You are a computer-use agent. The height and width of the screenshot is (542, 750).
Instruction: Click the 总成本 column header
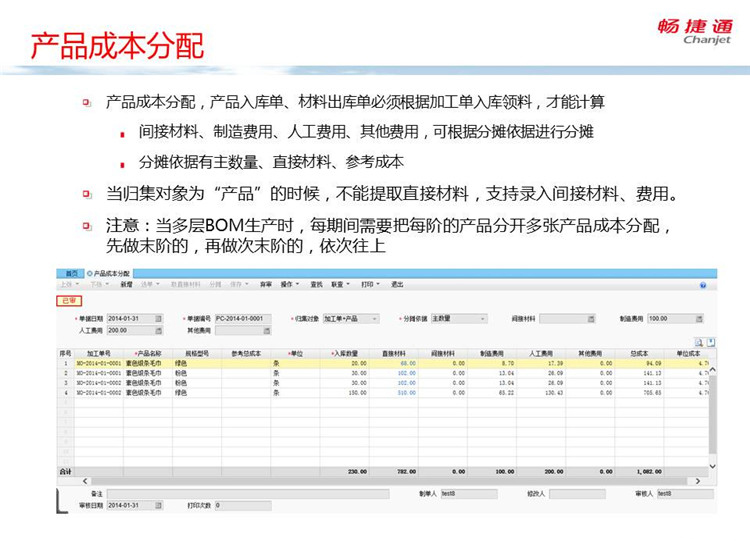[639, 354]
